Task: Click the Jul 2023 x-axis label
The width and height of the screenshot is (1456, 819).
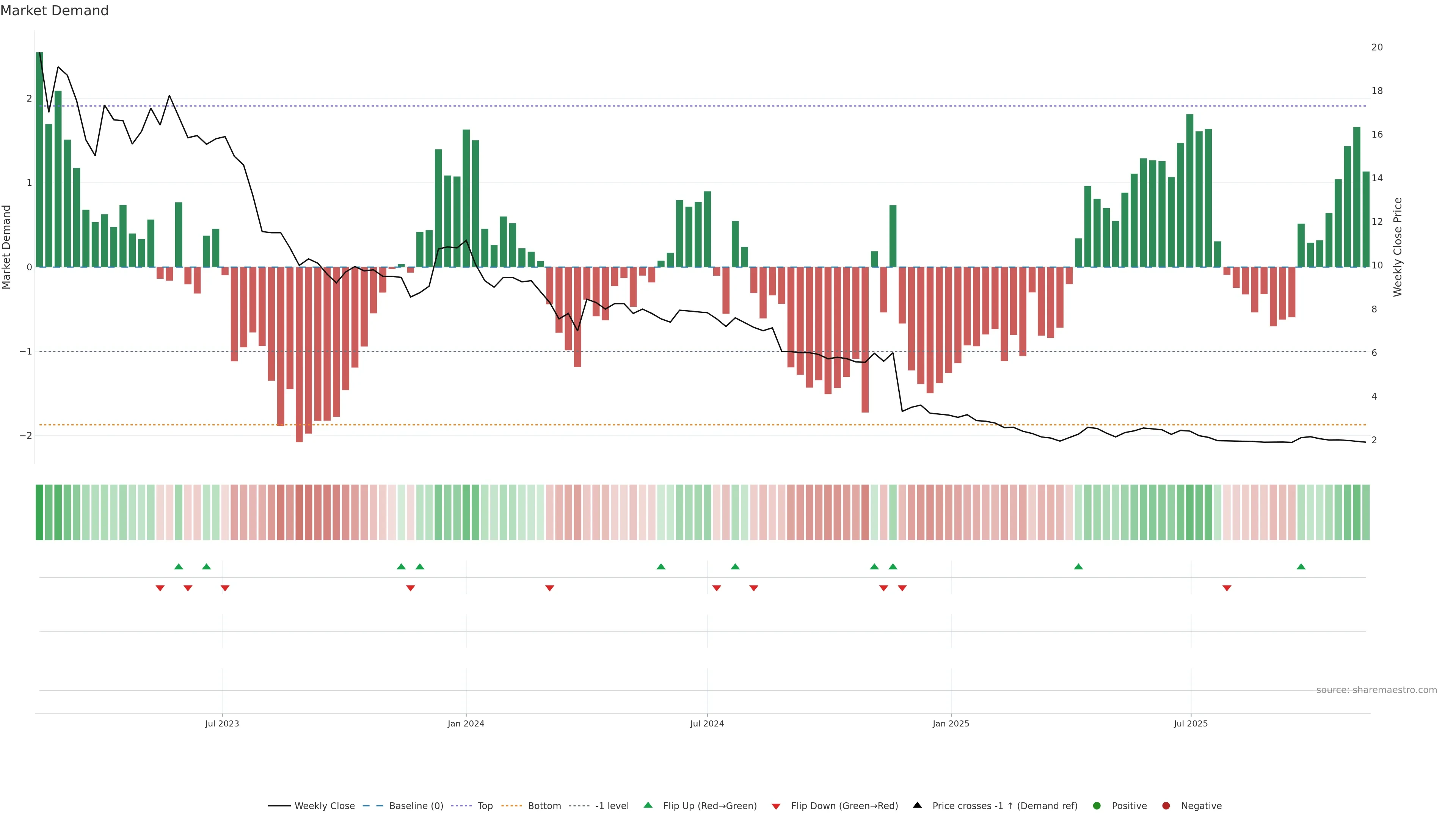Action: (221, 723)
